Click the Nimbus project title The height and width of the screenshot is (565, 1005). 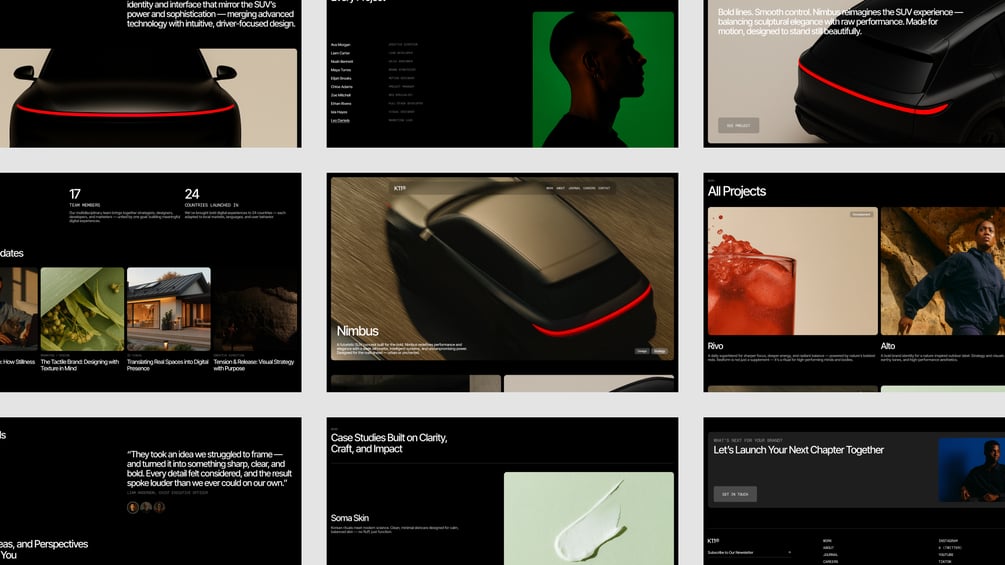coord(358,331)
